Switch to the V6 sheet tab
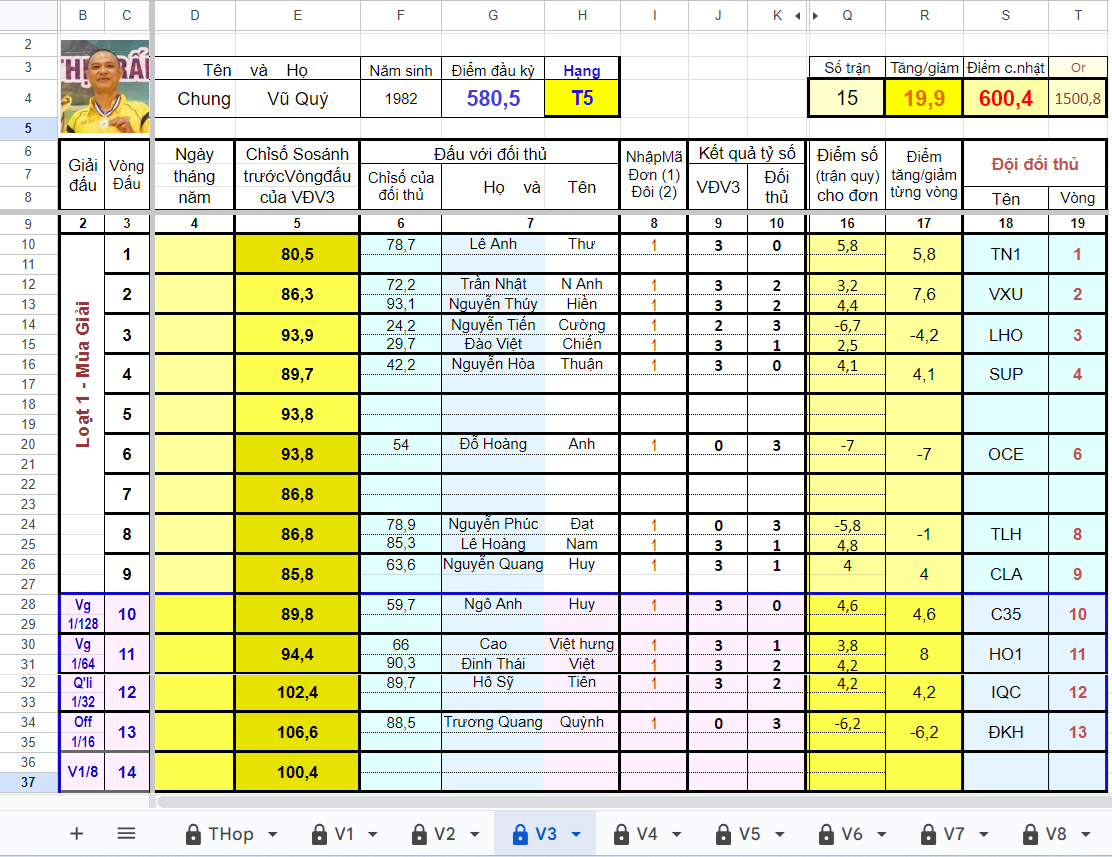The height and width of the screenshot is (857, 1112). pos(851,834)
